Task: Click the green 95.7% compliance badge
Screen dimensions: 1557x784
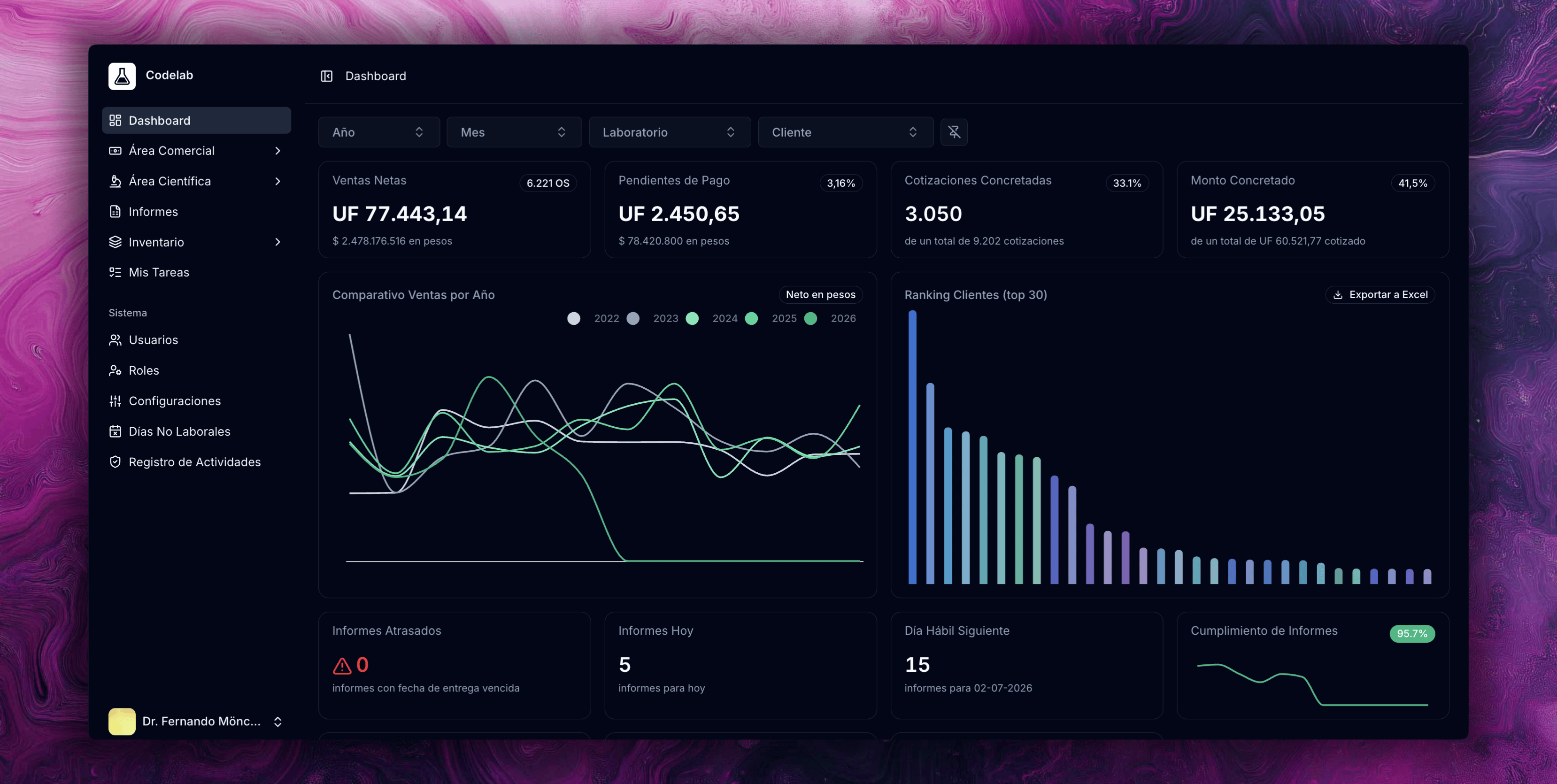Action: pyautogui.click(x=1412, y=633)
